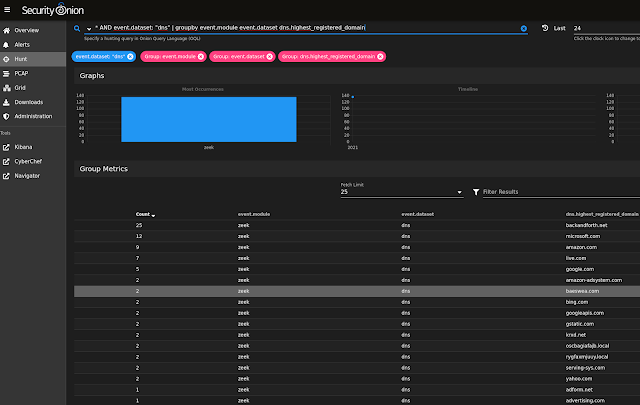Click the Grid nodes icon

[7, 88]
